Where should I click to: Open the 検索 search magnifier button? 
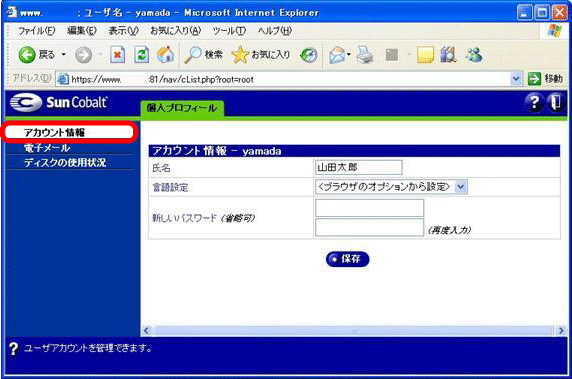point(203,55)
